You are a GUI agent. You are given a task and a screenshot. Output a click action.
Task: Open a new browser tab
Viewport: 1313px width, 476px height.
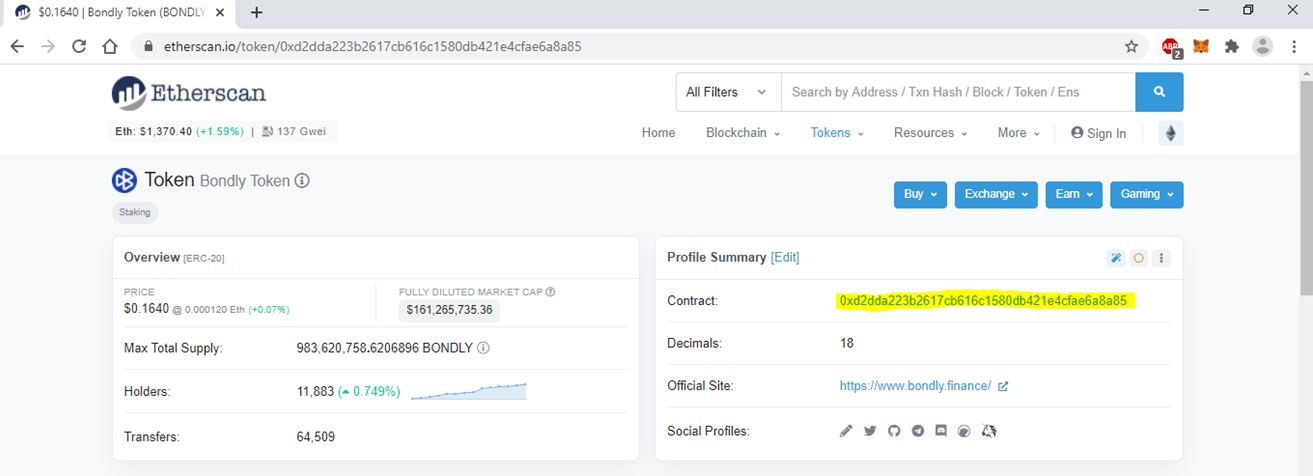[257, 13]
